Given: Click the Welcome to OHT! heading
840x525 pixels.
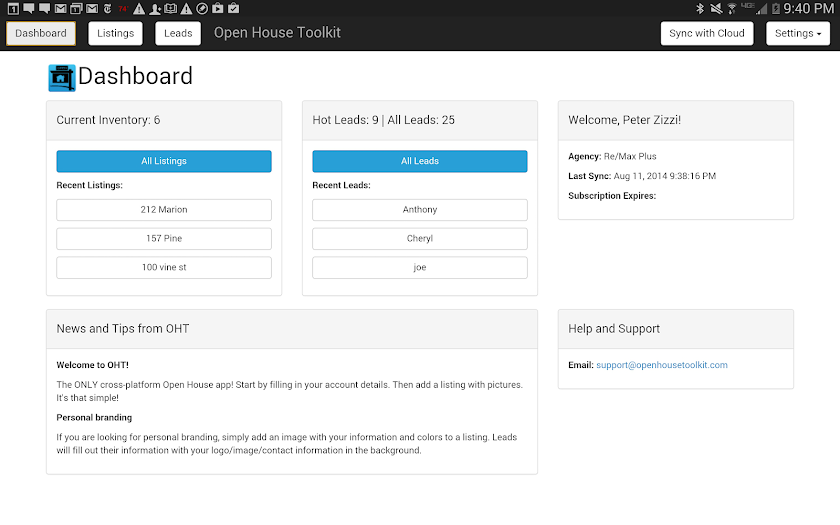Looking at the screenshot, I should [x=93, y=365].
